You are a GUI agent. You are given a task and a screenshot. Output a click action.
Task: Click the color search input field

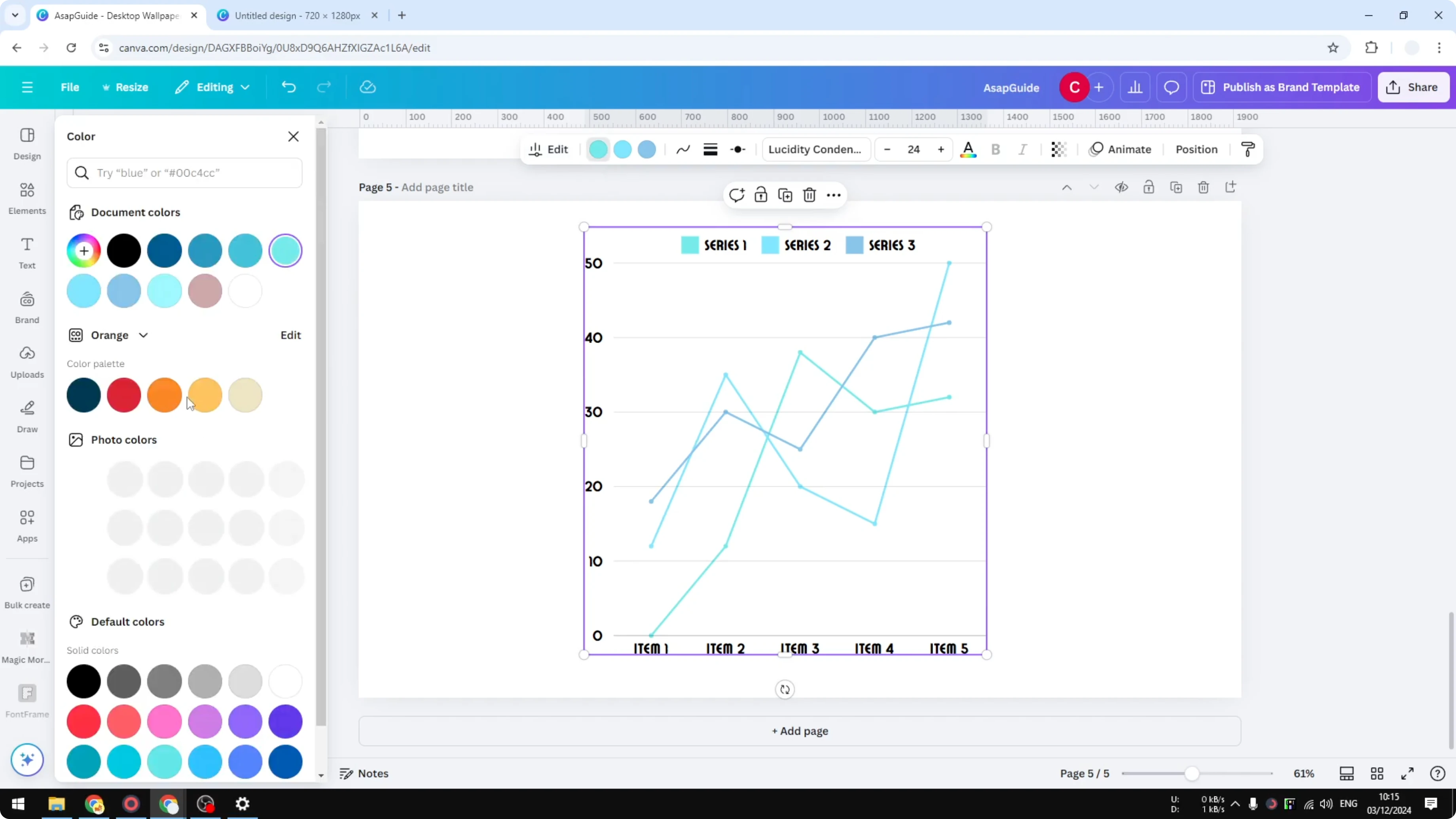point(185,173)
